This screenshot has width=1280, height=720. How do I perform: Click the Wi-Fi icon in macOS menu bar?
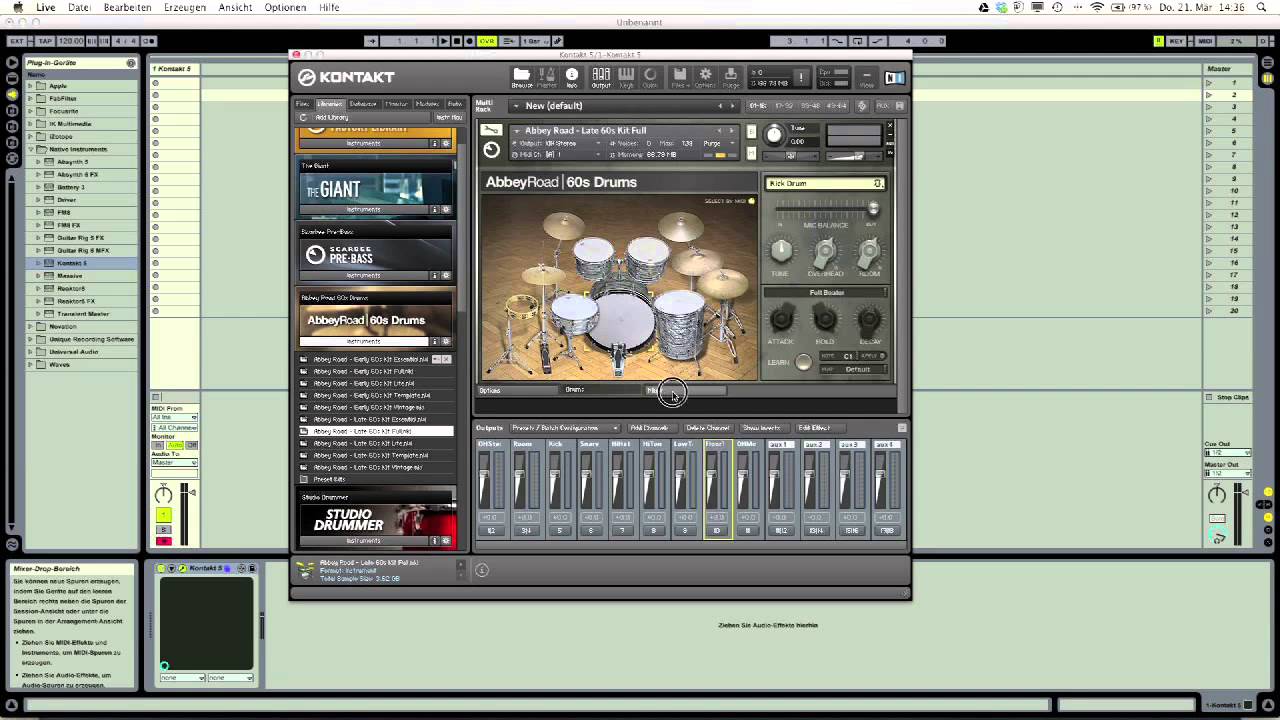click(1096, 7)
